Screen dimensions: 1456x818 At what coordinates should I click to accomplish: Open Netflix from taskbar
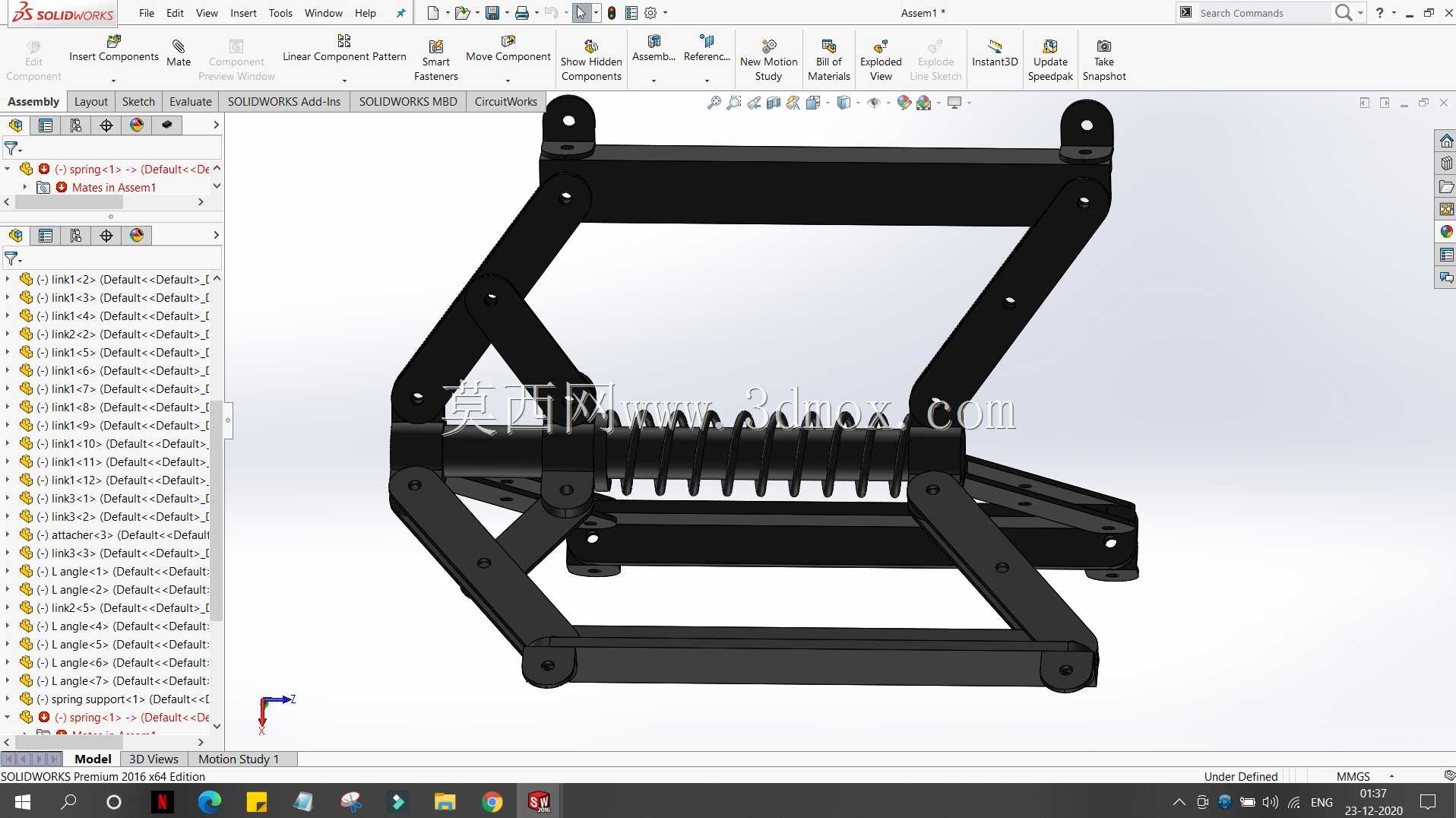click(x=162, y=801)
